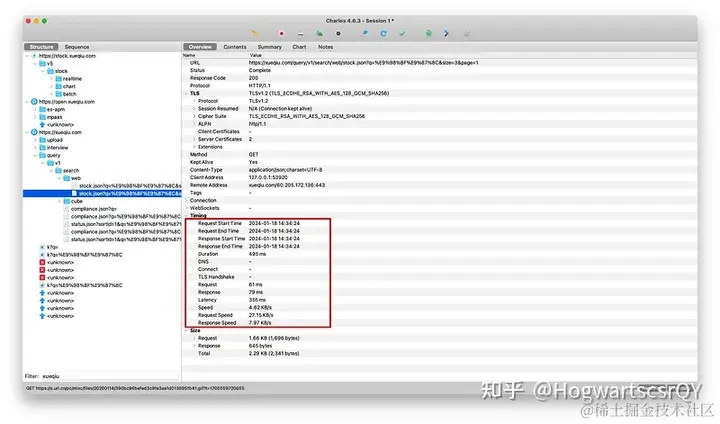720x424 pixels.
Task: Expand the realtime folder node
Action: (x=51, y=79)
